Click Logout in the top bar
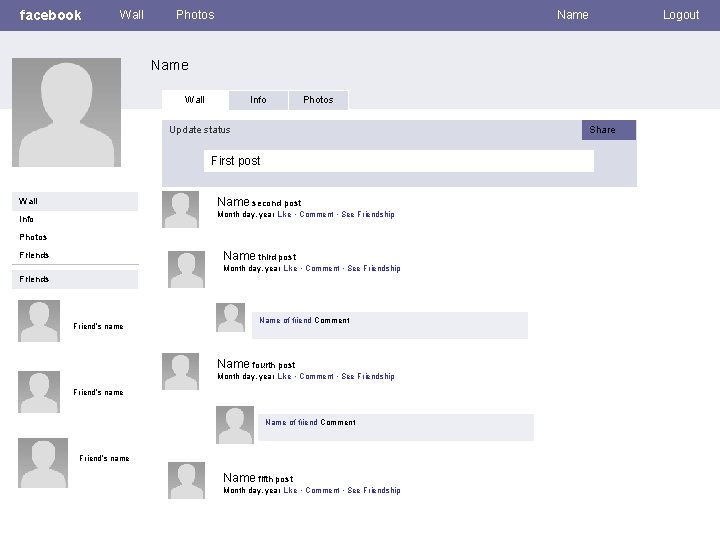Image resolution: width=720 pixels, height=540 pixels. (681, 15)
